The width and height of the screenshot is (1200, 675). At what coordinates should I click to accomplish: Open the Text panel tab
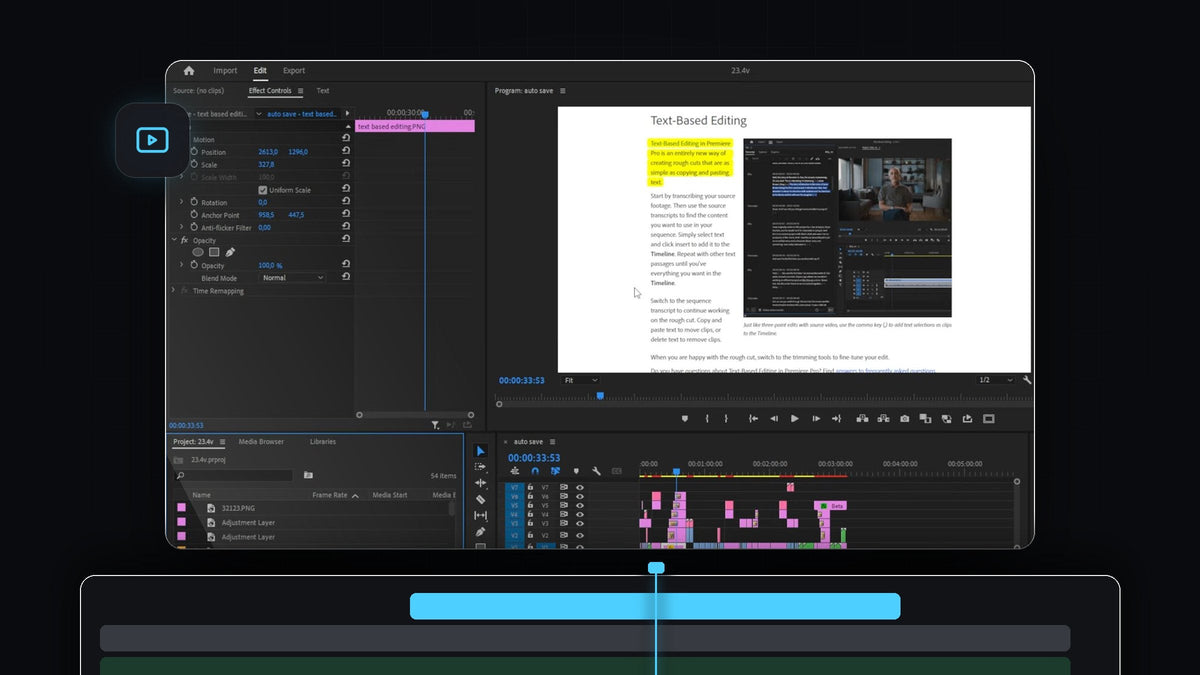(323, 91)
